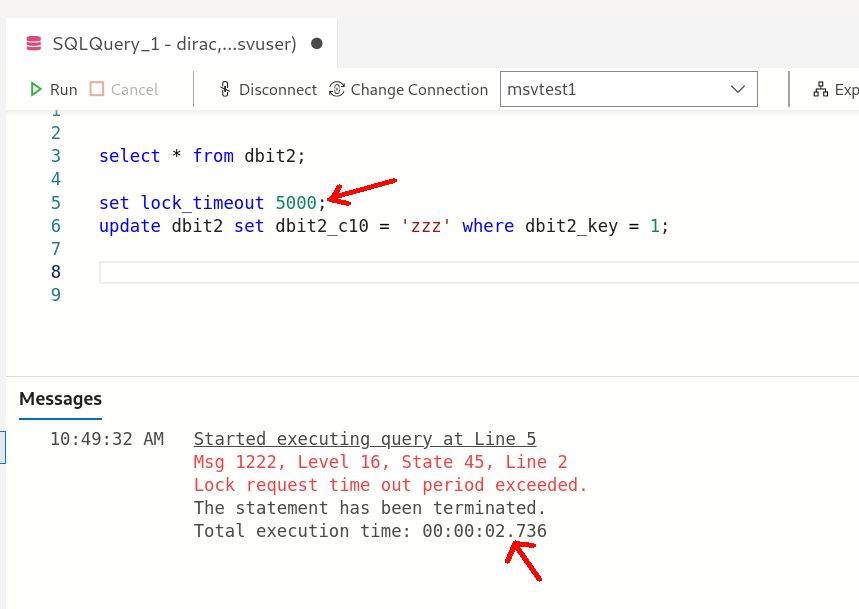Click the timestamp 10:49:32 AM
The height and width of the screenshot is (609, 859).
(x=109, y=438)
